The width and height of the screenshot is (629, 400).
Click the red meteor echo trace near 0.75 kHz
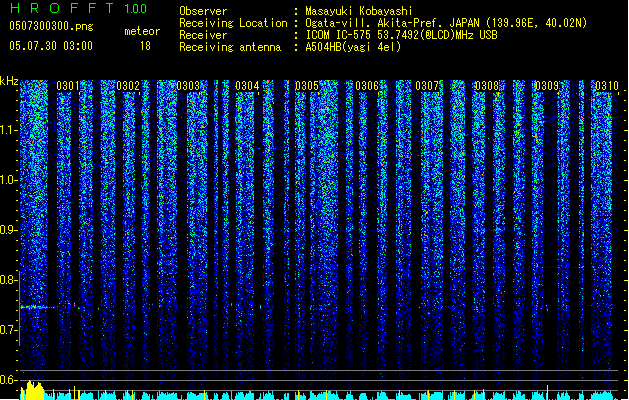[35, 307]
